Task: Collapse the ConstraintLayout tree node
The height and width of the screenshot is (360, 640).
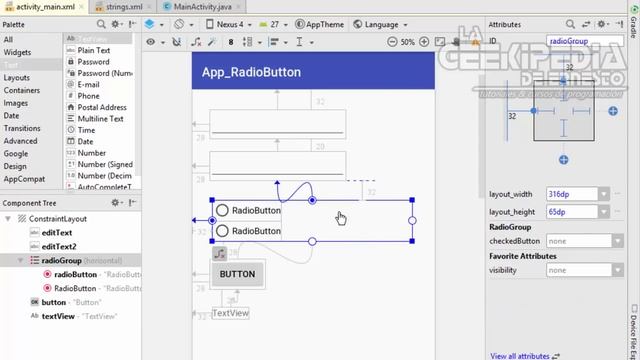Action: coord(8,219)
